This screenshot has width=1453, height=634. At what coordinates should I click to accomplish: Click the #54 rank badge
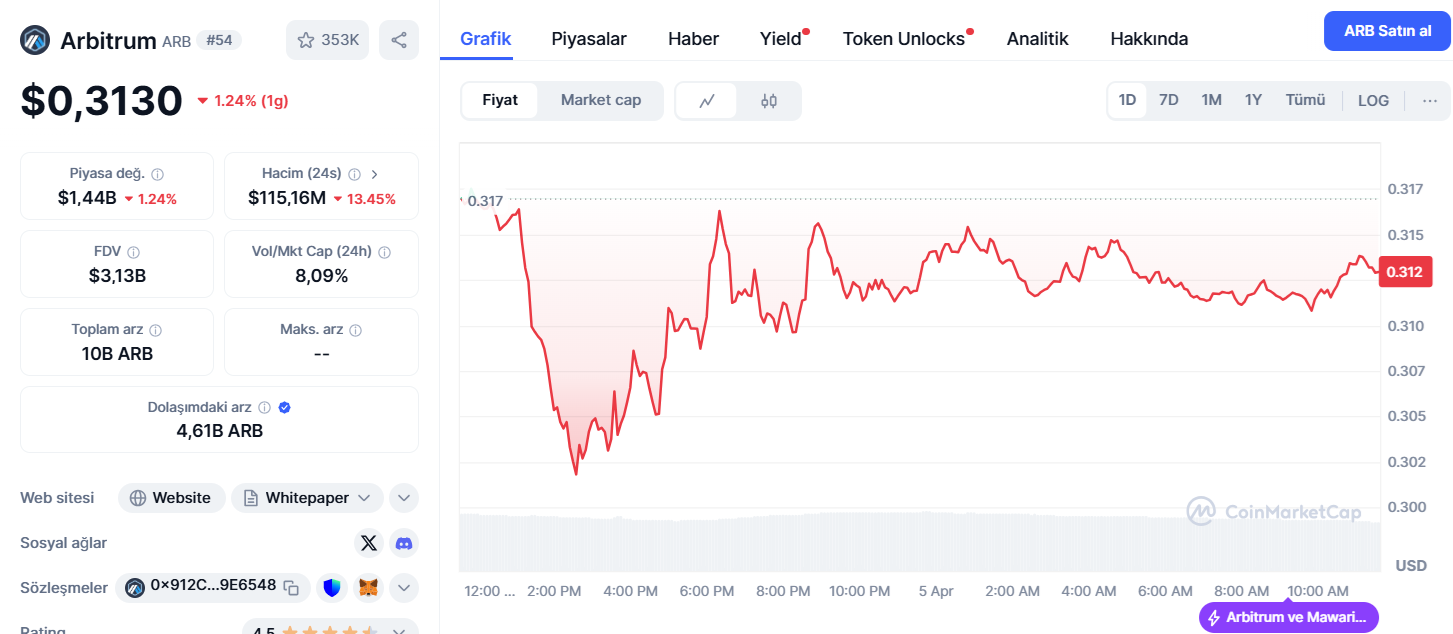(x=219, y=40)
